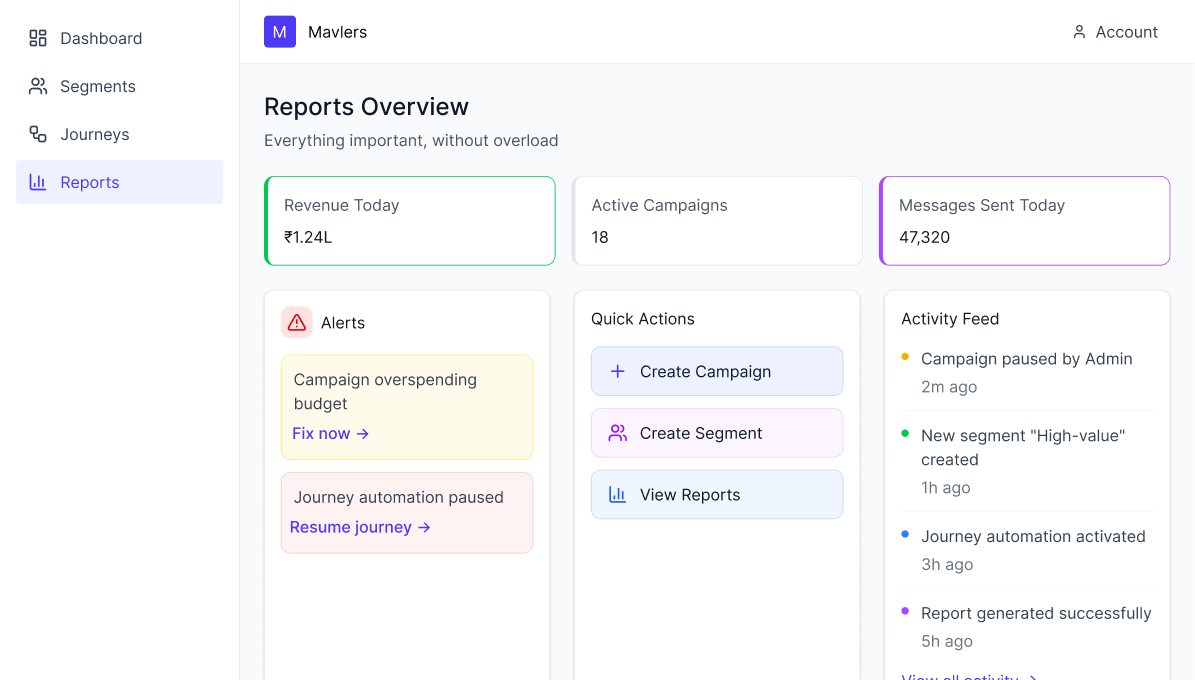Click the Mavlers brand name

pyautogui.click(x=338, y=32)
